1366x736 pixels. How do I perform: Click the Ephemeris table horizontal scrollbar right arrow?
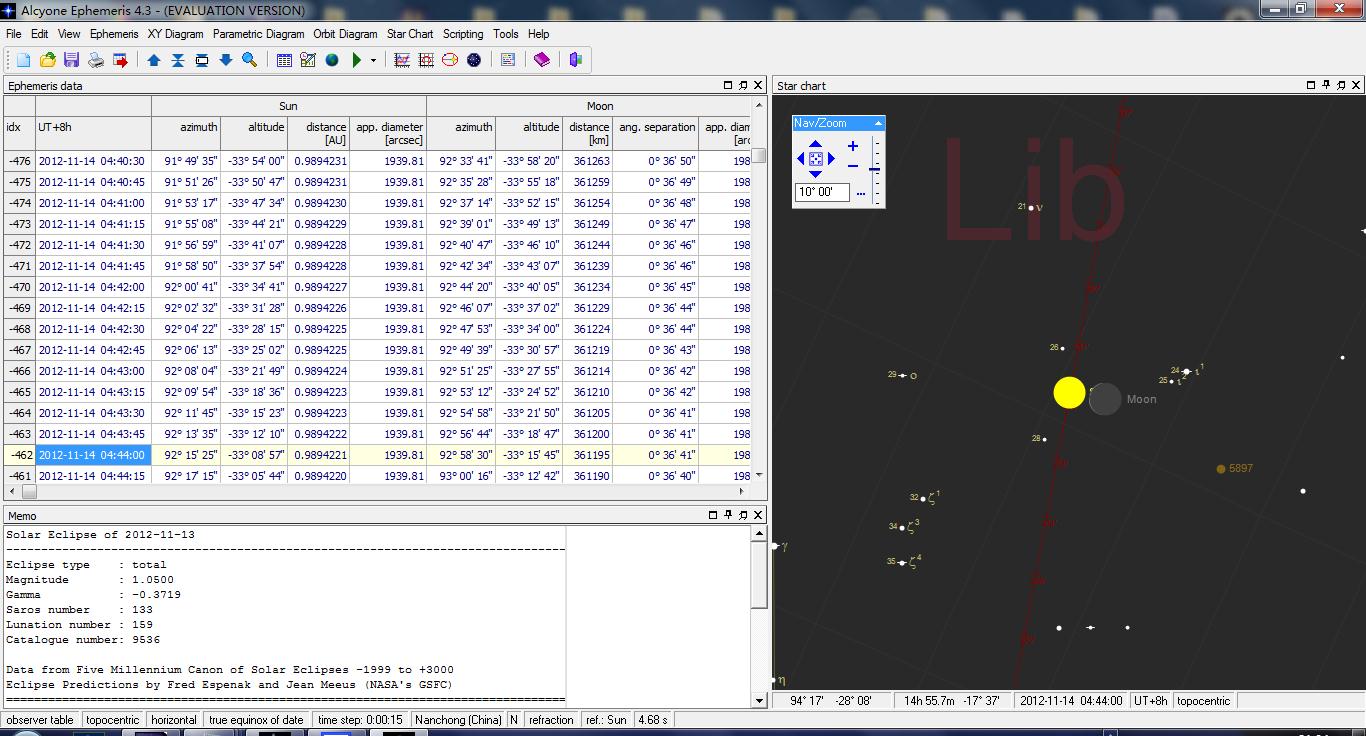742,491
